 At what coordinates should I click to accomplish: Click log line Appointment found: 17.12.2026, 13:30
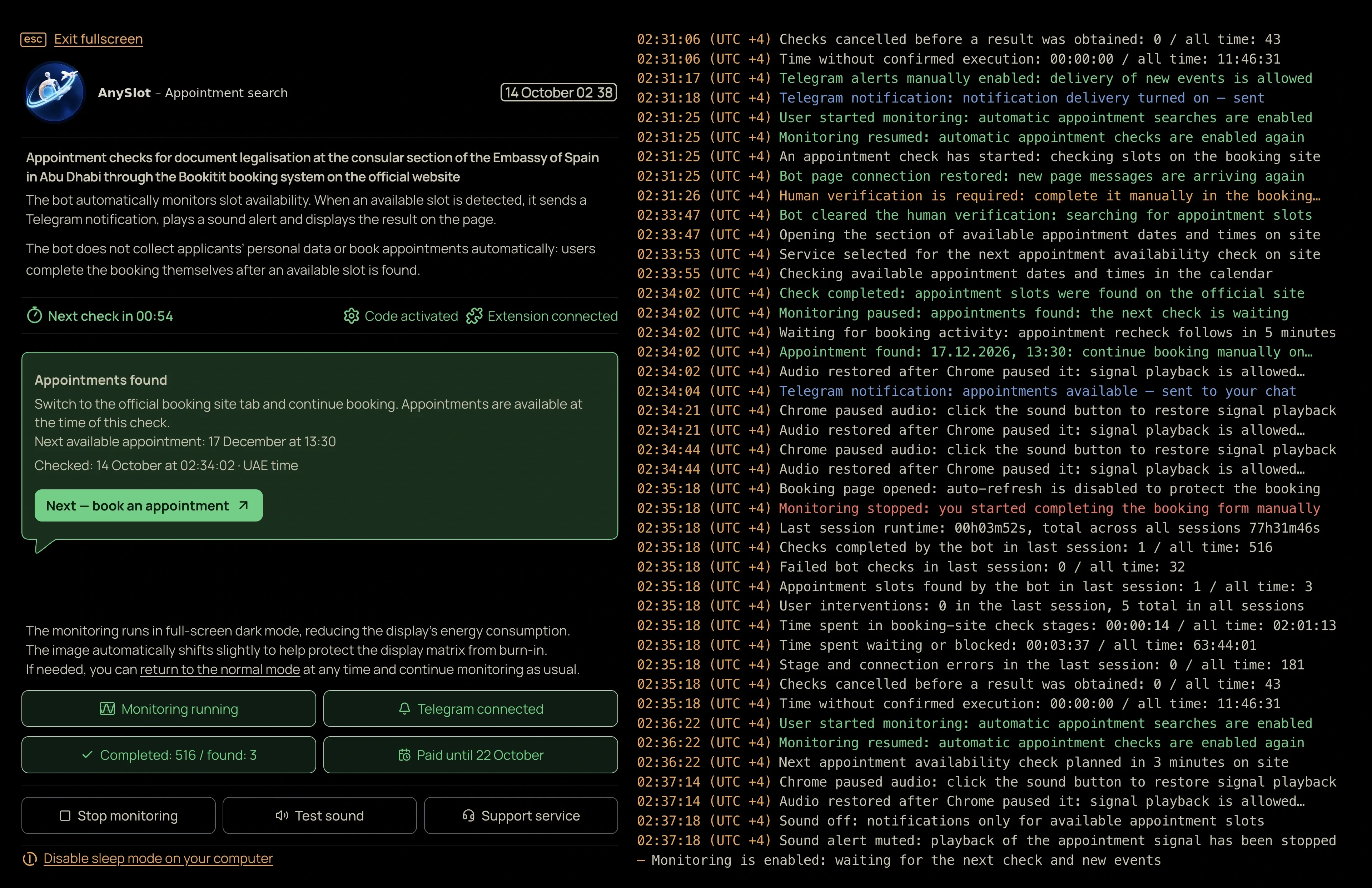coord(974,352)
